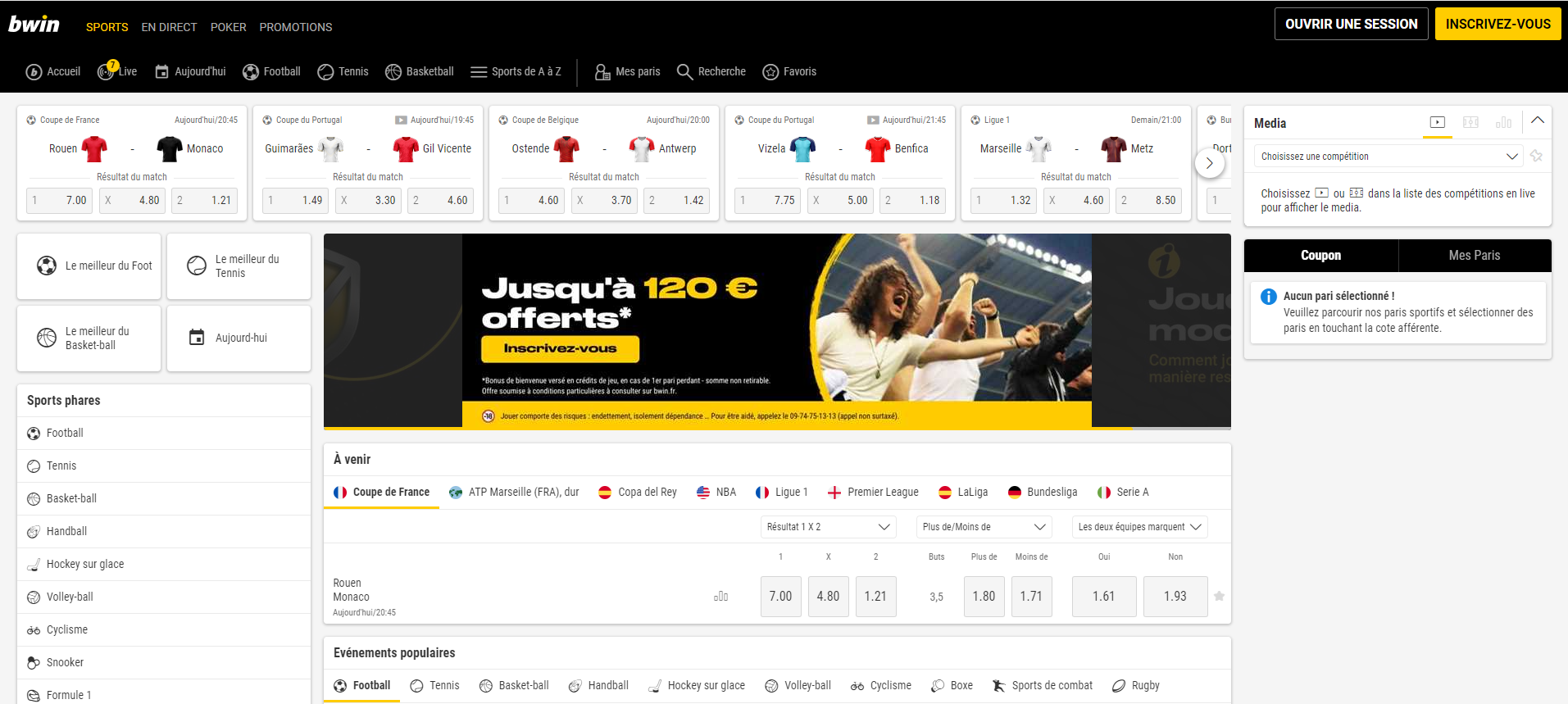The width and height of the screenshot is (1568, 704).
Task: Open Le meilleur du Tennis tile
Action: click(x=239, y=266)
